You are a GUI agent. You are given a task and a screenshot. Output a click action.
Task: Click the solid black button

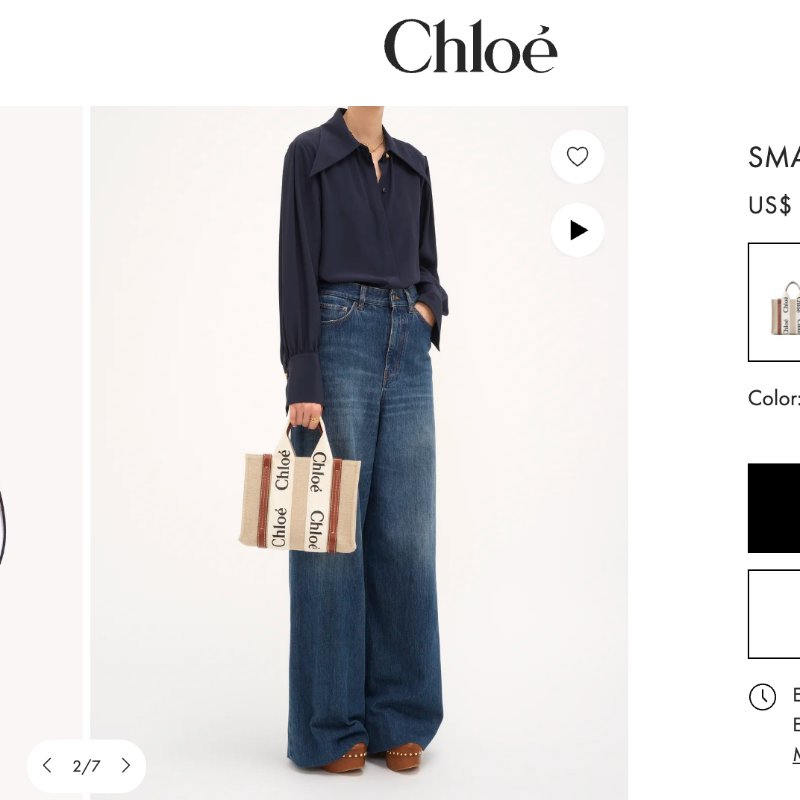pyautogui.click(x=774, y=508)
